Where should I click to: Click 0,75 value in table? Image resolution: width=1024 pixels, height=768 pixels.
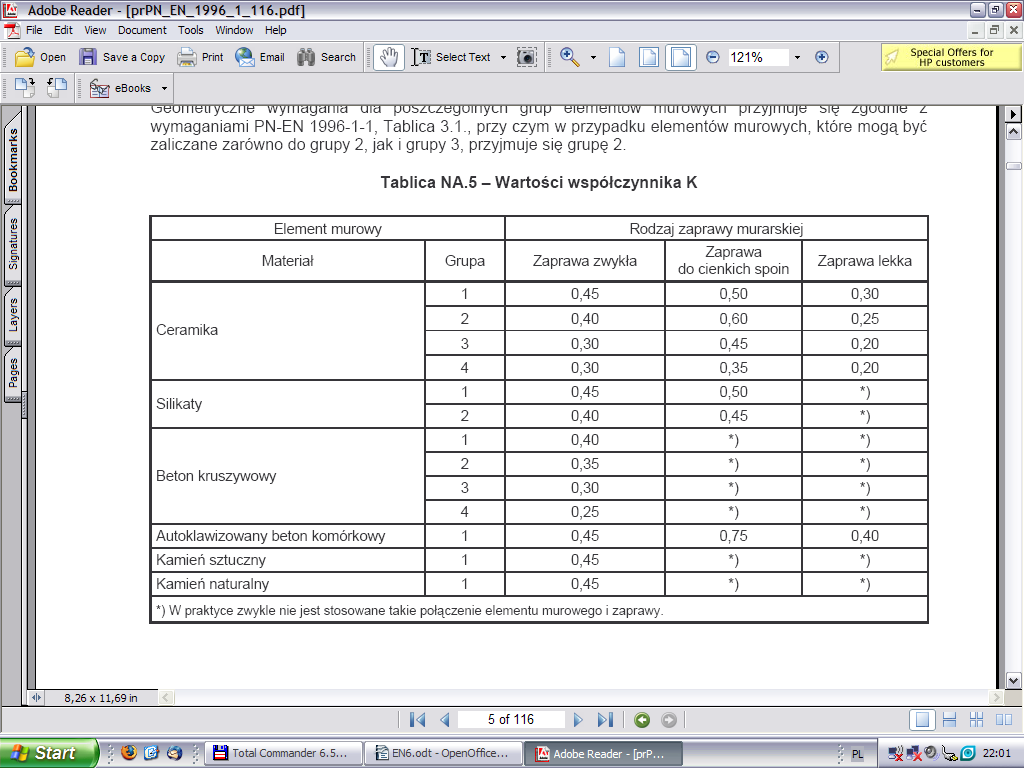click(733, 536)
